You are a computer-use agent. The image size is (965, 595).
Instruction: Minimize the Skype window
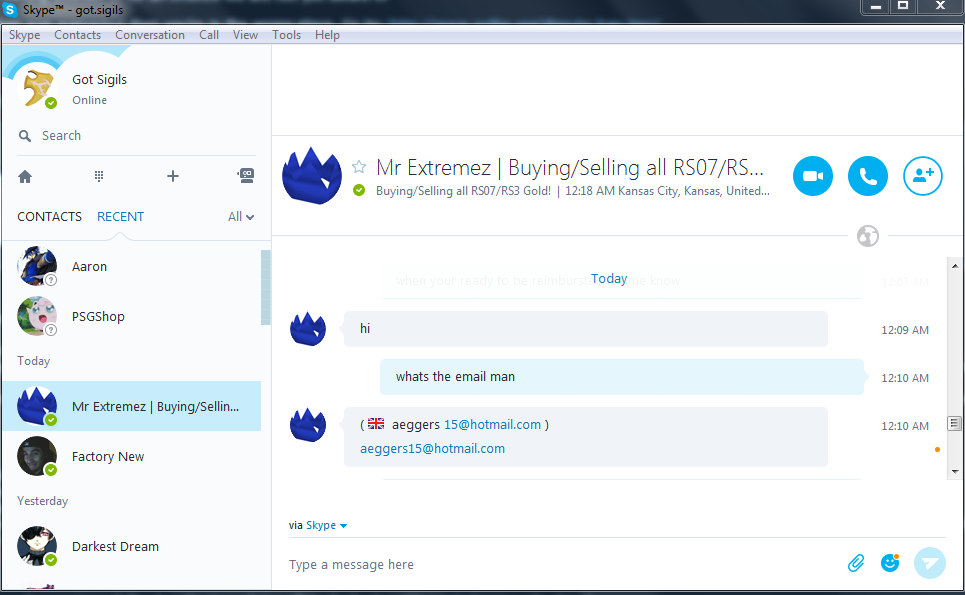(876, 7)
